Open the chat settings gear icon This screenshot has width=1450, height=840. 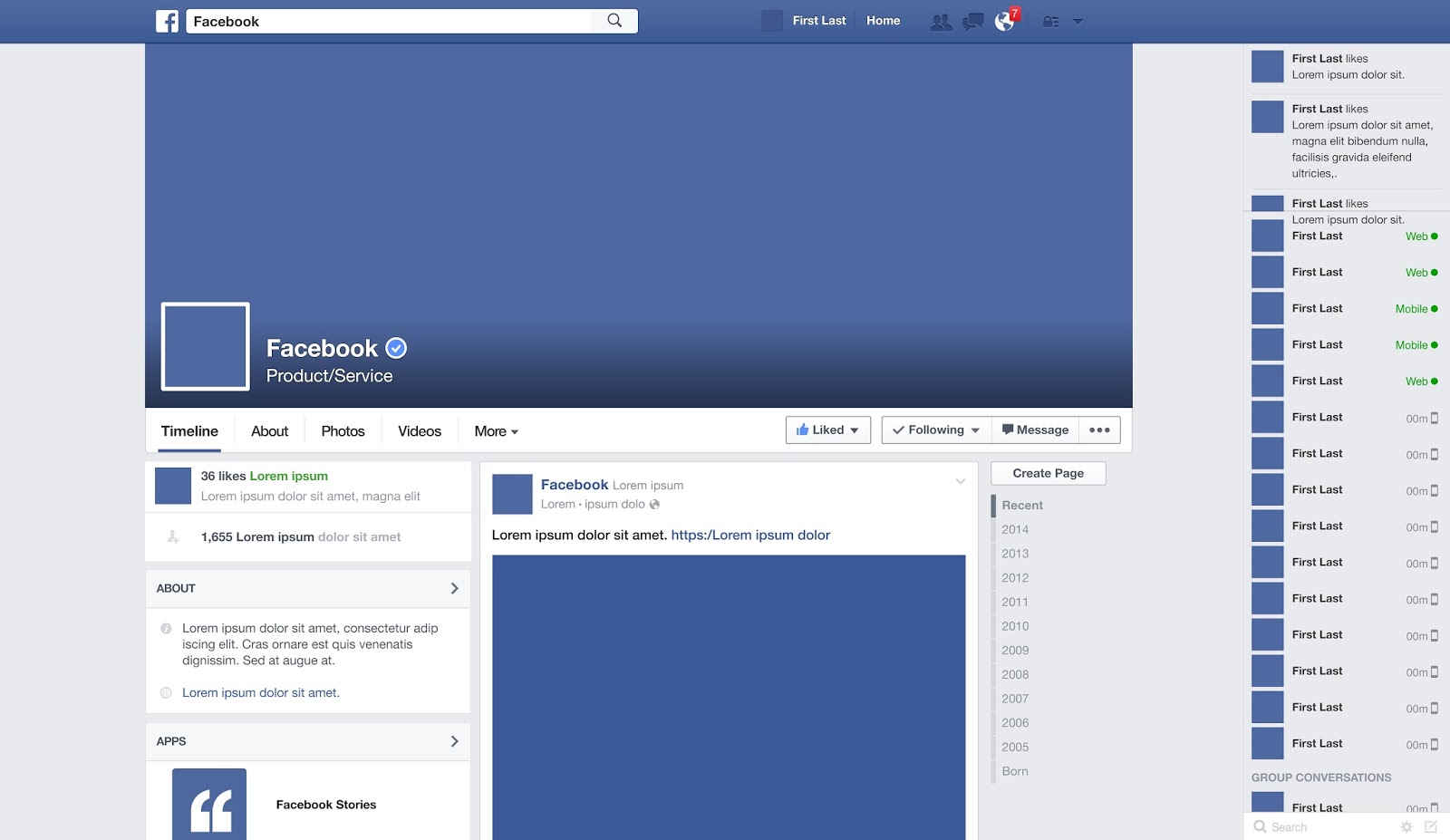(x=1406, y=827)
